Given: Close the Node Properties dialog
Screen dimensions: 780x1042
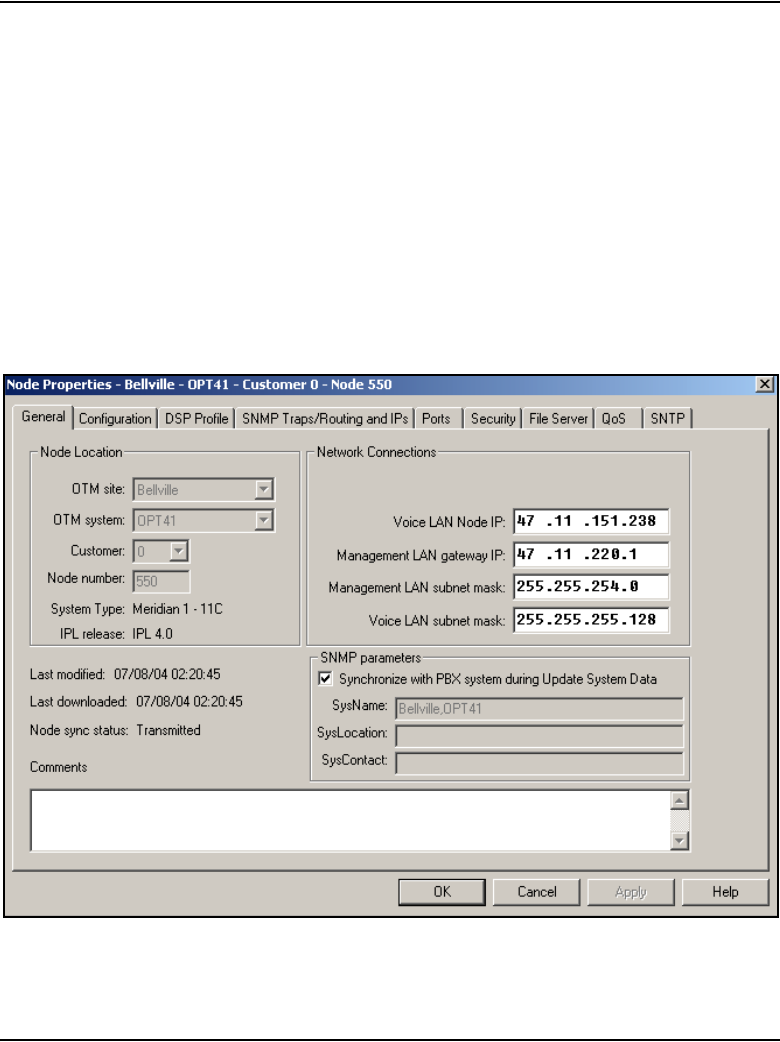Looking at the screenshot, I should coord(765,384).
